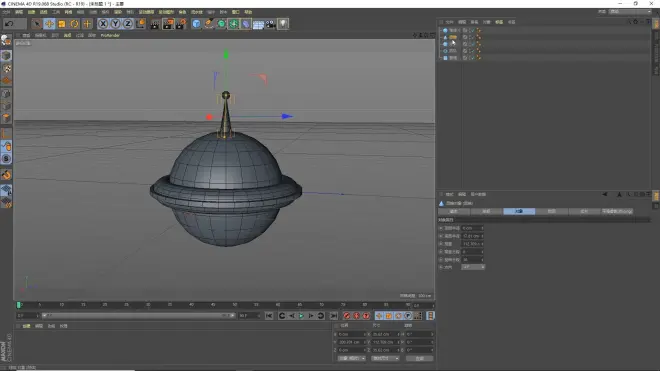Open the ProRender viewport menu
This screenshot has width=660, height=371.
[110, 35]
